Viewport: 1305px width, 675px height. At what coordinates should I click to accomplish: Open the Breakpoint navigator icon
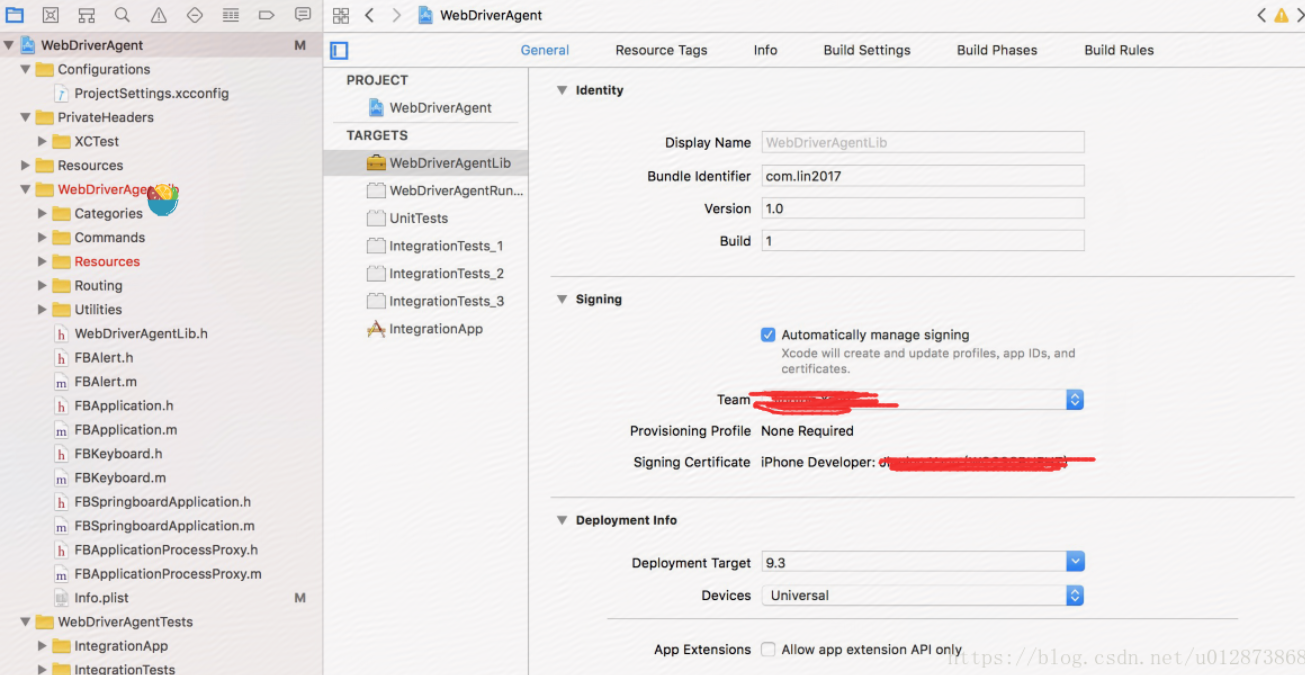(266, 15)
